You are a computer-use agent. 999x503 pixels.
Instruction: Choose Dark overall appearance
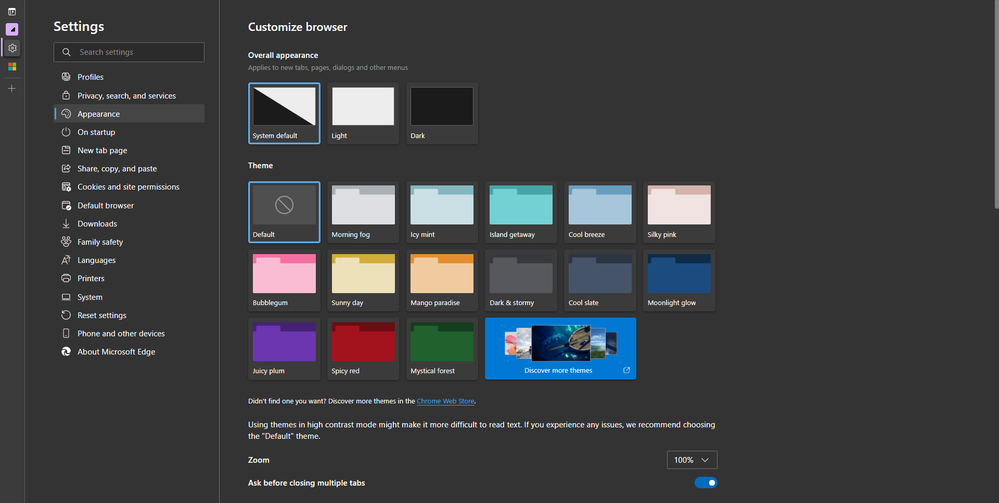coord(442,113)
